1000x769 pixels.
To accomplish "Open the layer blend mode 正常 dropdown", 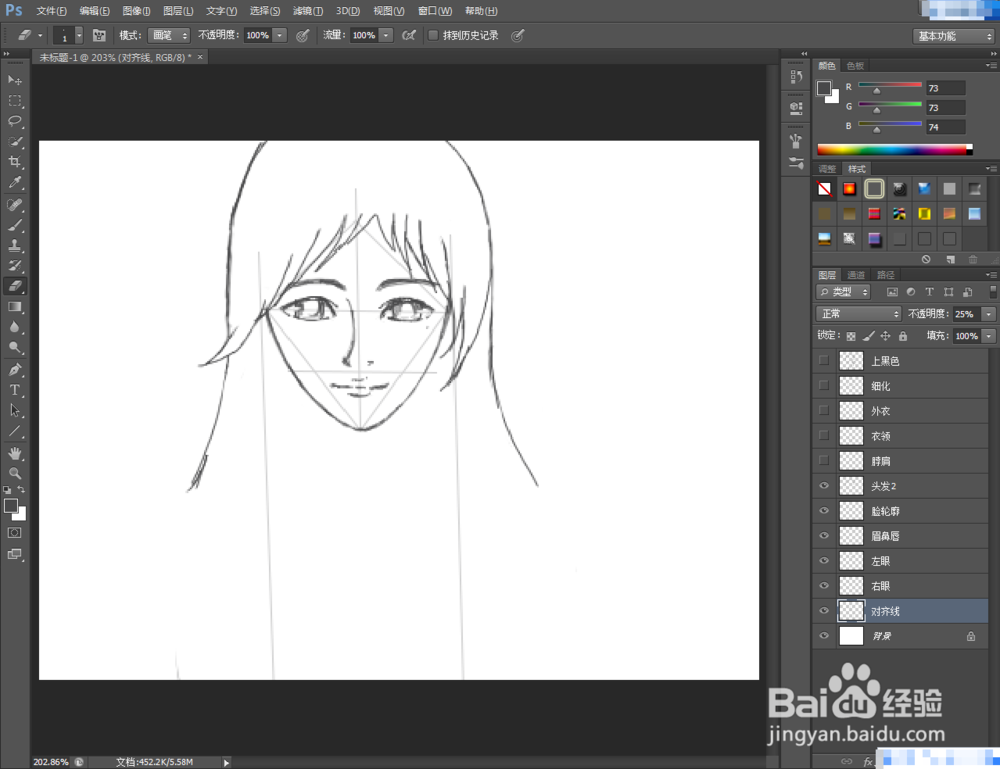I will coord(858,314).
